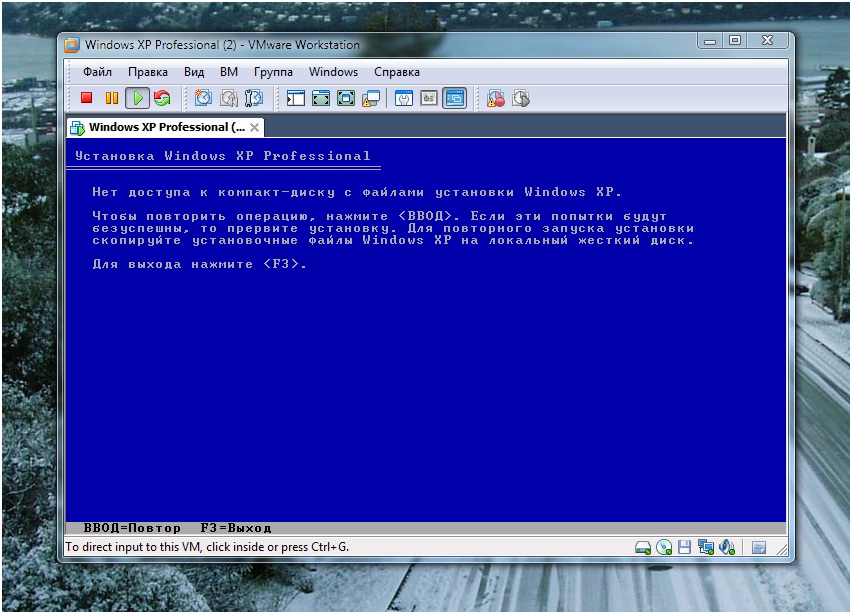The height and width of the screenshot is (614, 852).
Task: Revert the VM to its snapshot
Action: point(229,98)
